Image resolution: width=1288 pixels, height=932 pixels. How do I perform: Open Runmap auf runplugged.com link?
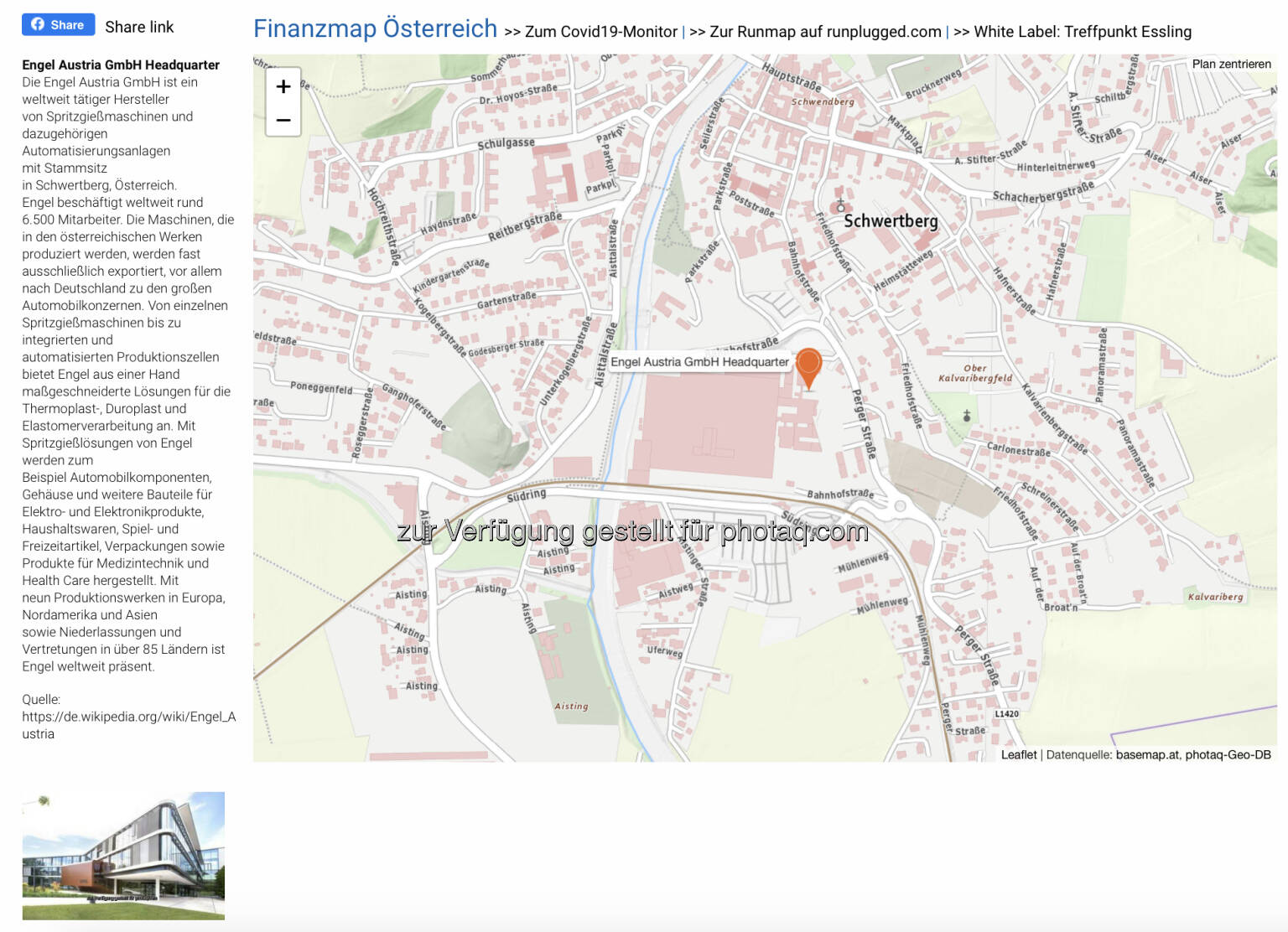[x=825, y=32]
